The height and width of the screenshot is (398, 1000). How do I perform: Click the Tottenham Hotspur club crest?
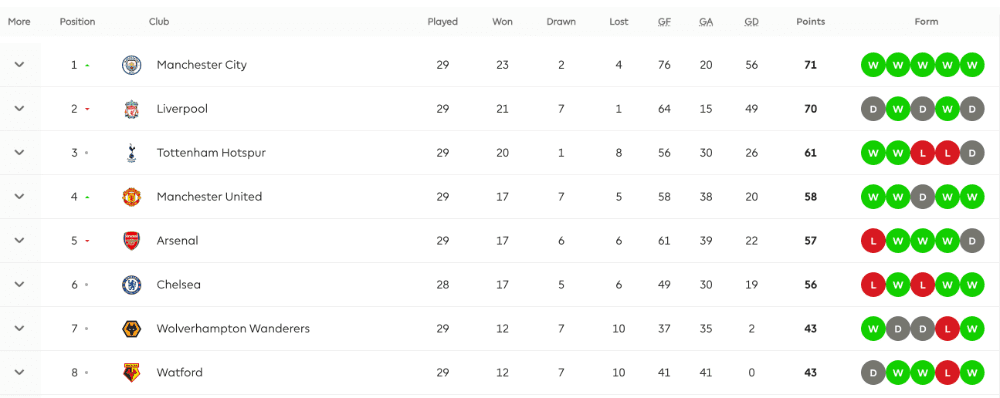[131, 153]
